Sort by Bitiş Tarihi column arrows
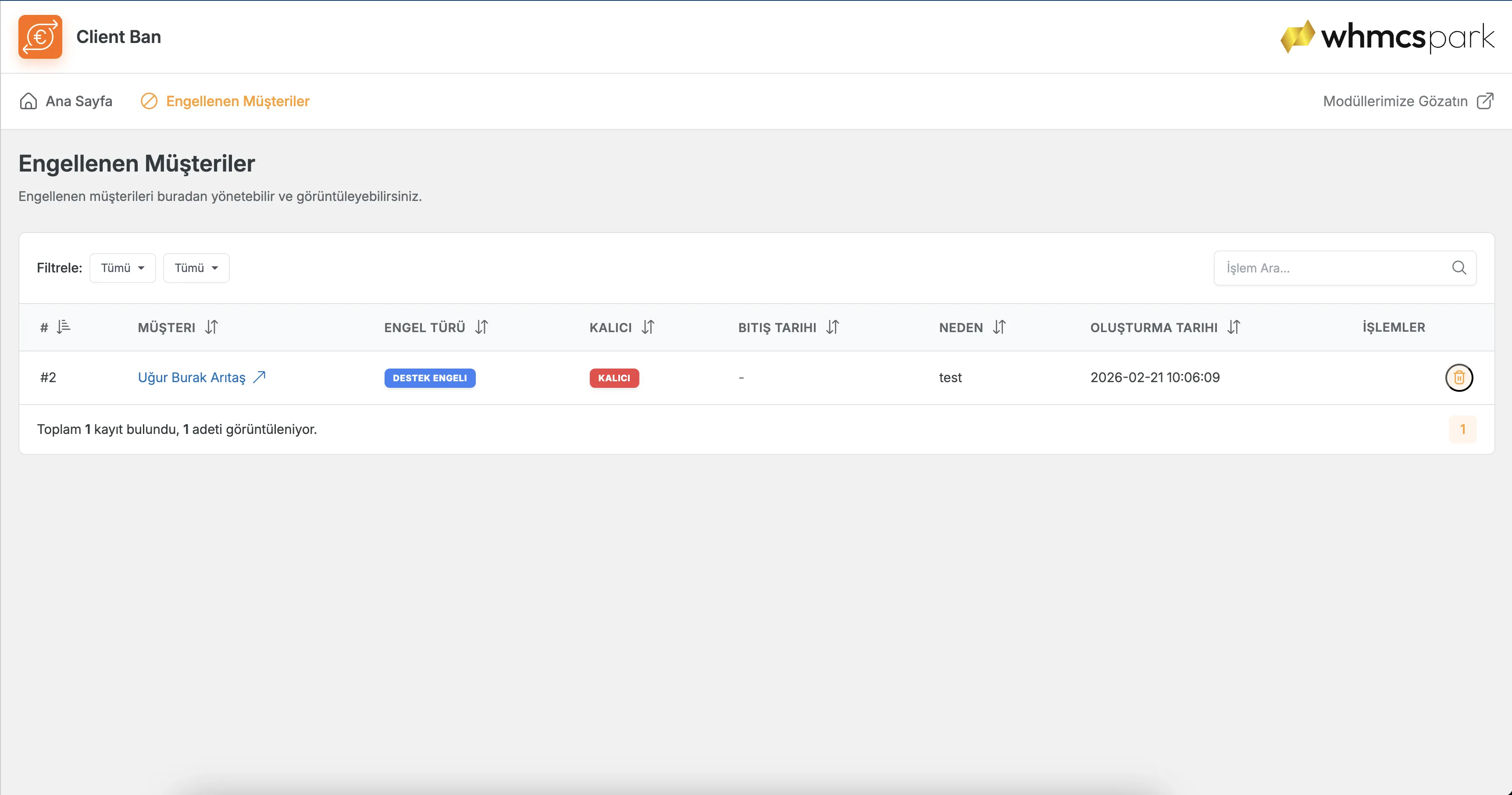Image resolution: width=1512 pixels, height=795 pixels. 832,327
